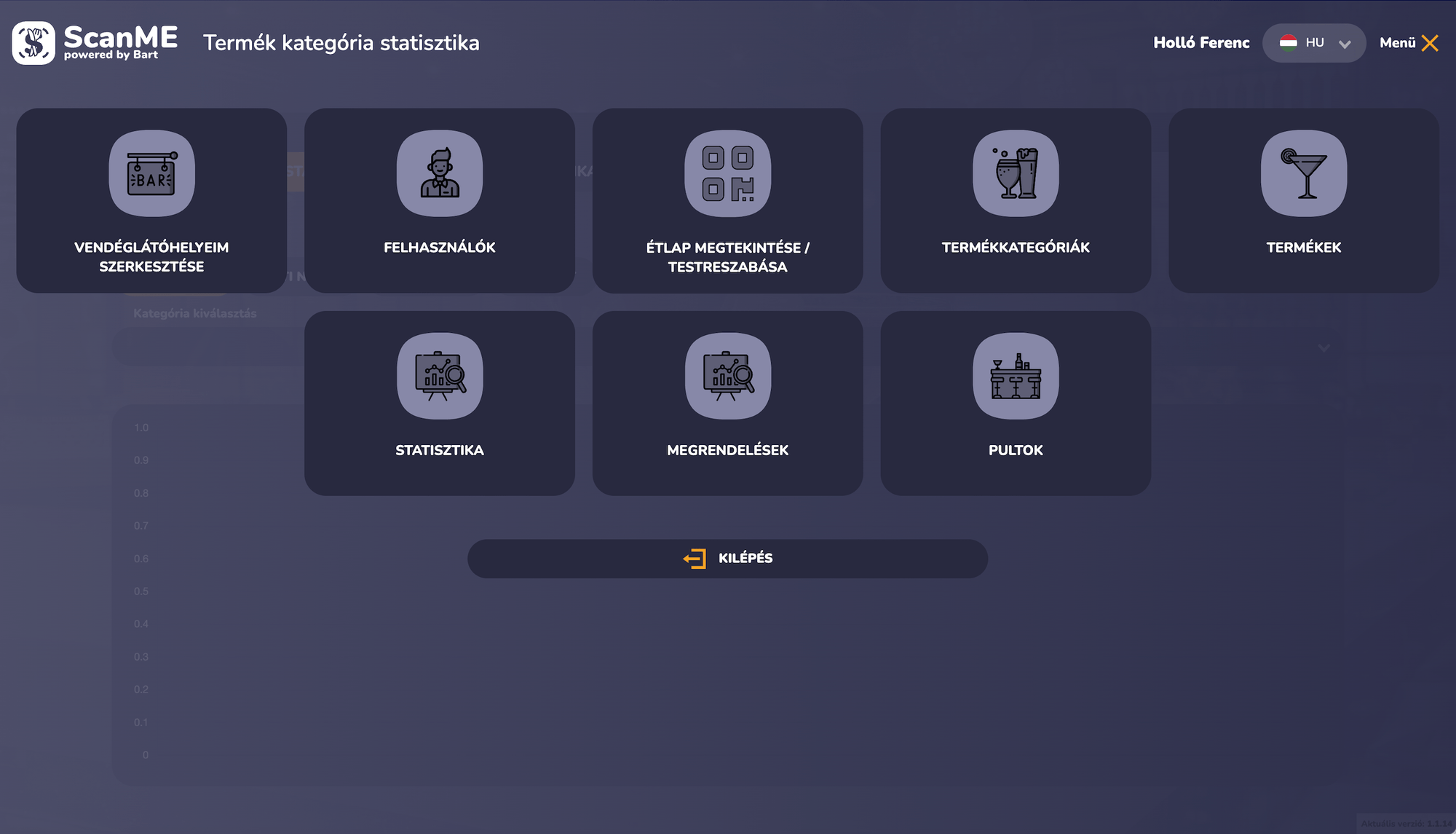Click the waiter icon for Felhasználók
Screen dimensions: 1456x834
point(440,173)
